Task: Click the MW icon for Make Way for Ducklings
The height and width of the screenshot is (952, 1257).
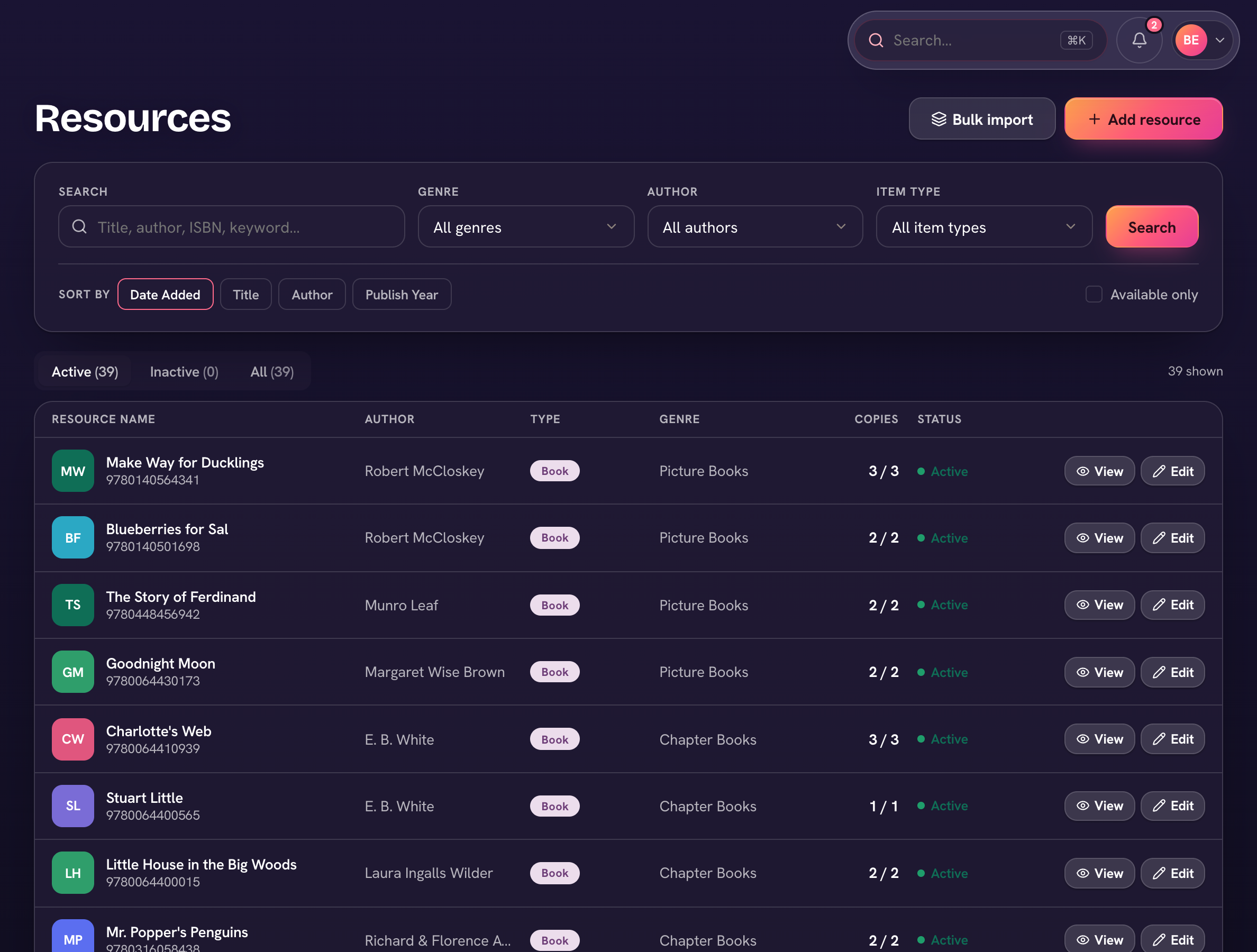Action: pos(72,471)
